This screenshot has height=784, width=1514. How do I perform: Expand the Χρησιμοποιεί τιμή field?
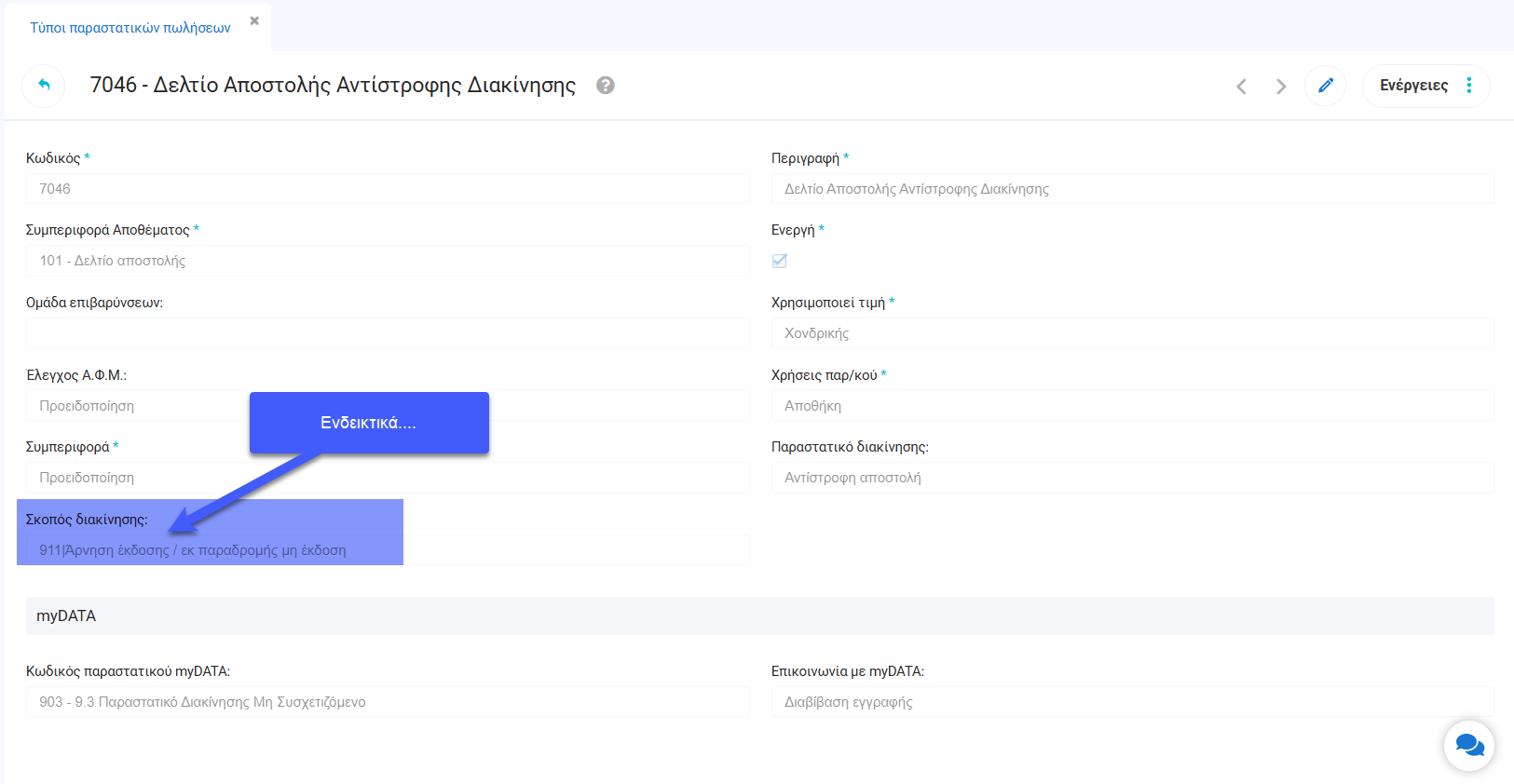(1132, 333)
